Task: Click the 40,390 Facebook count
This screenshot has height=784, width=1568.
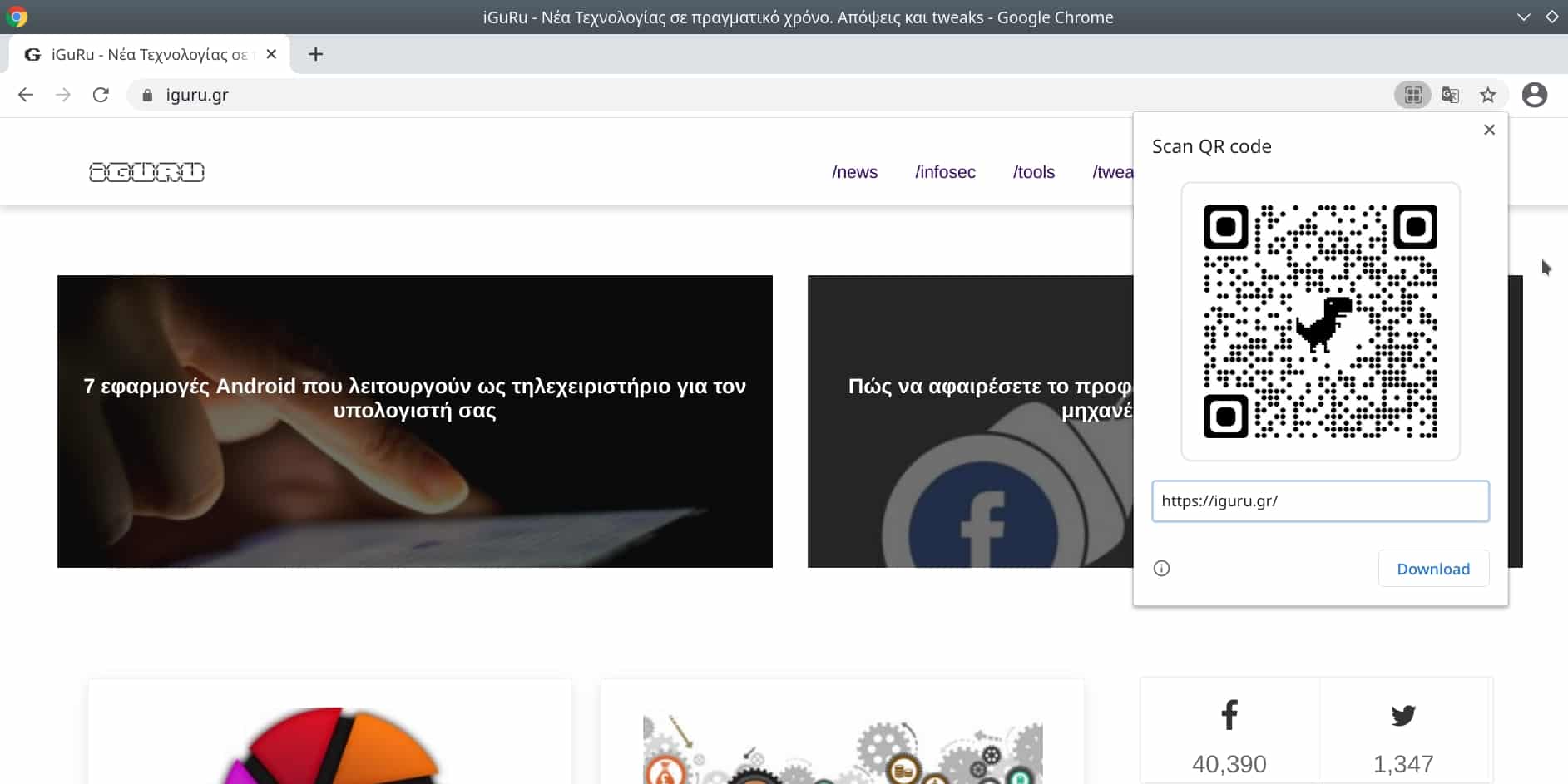Action: [1229, 763]
